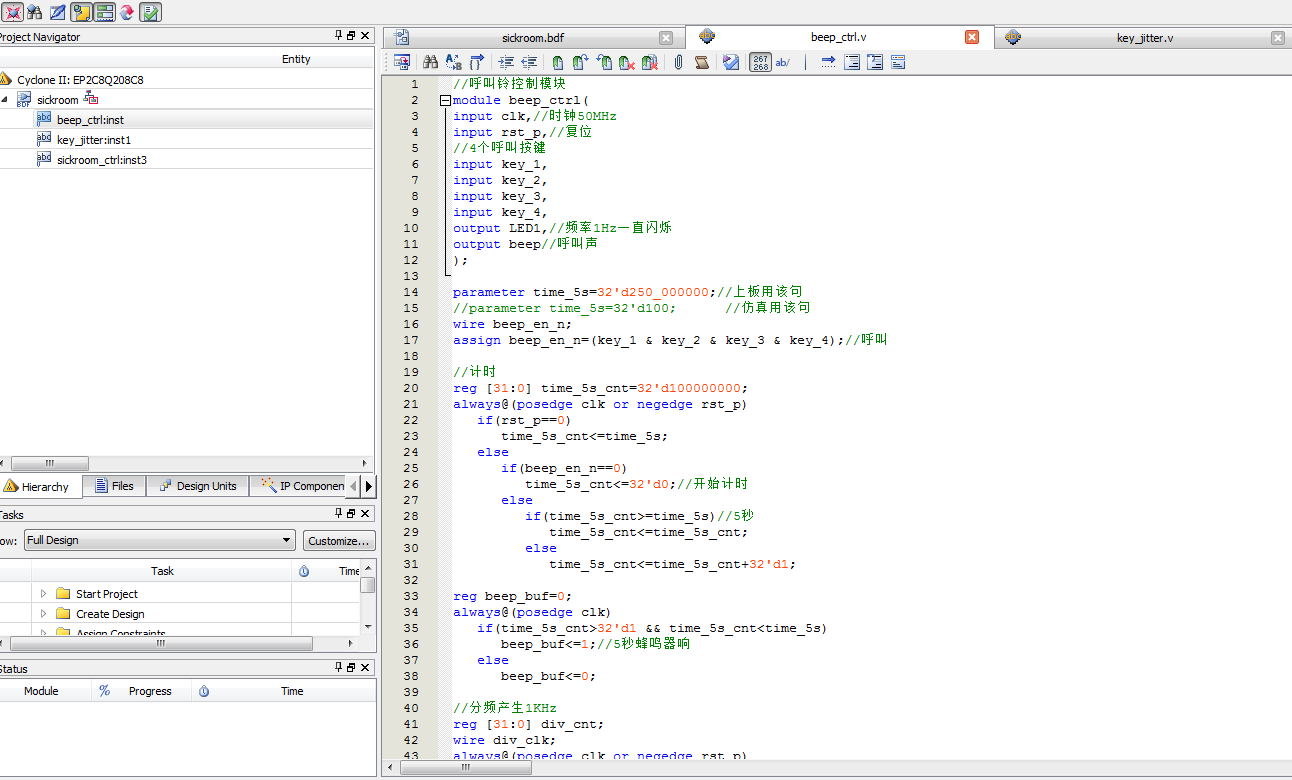Click the paperclip Insert File icon

[x=677, y=62]
